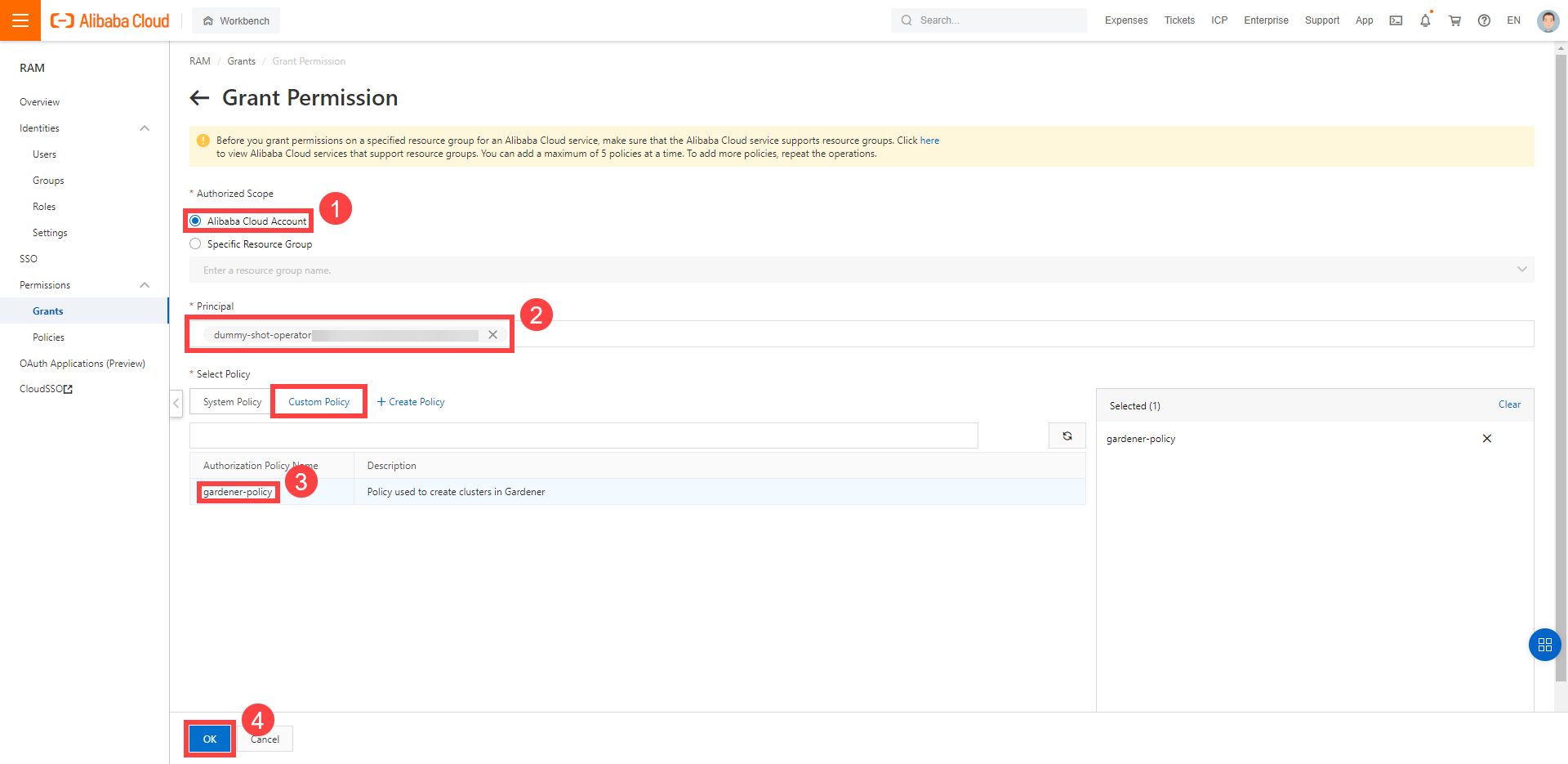Click the Create Policy link
The height and width of the screenshot is (764, 1568).
pos(411,402)
